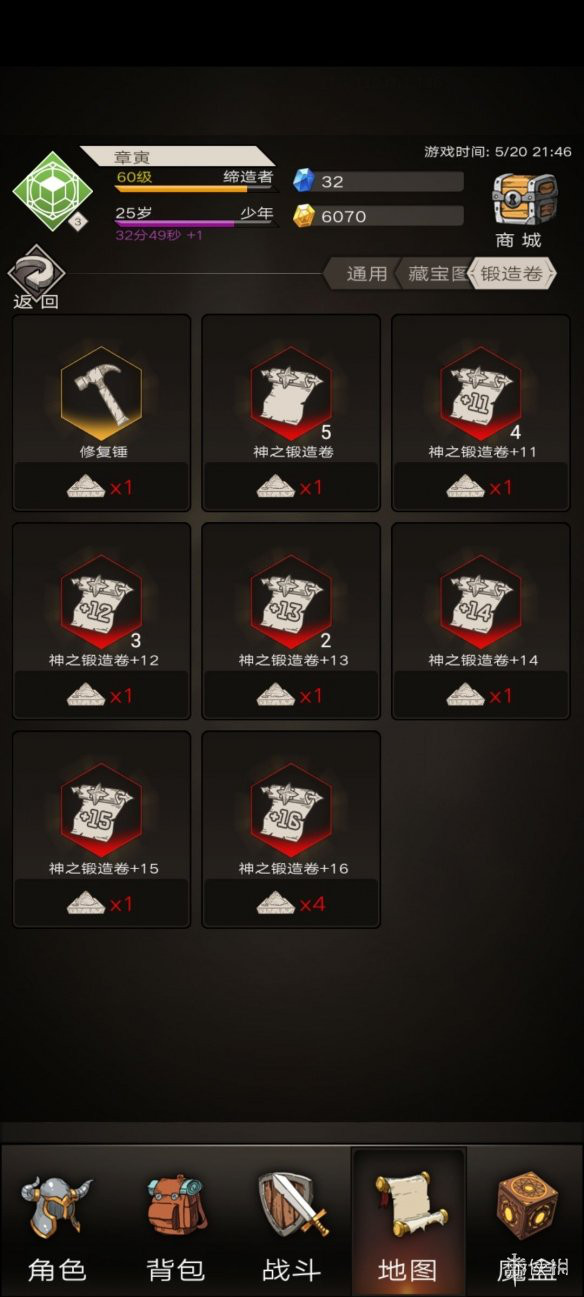Switch to the 通用 tab
The height and width of the screenshot is (1297, 584).
coord(364,273)
